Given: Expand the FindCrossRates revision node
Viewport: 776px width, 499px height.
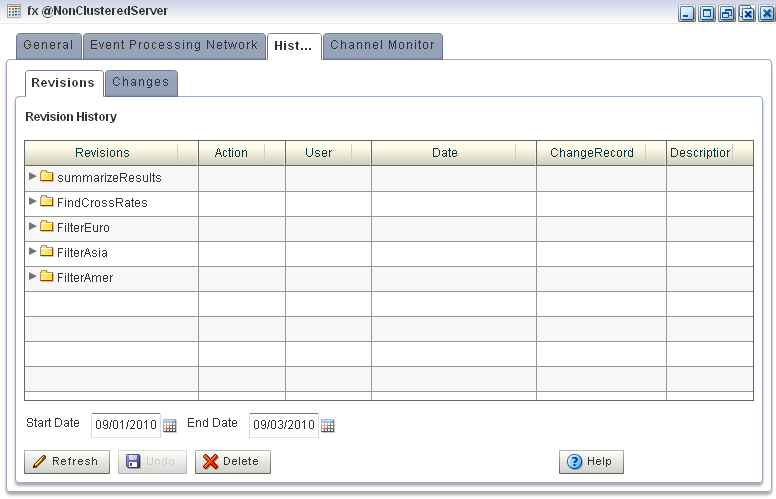Looking at the screenshot, I should [33, 202].
